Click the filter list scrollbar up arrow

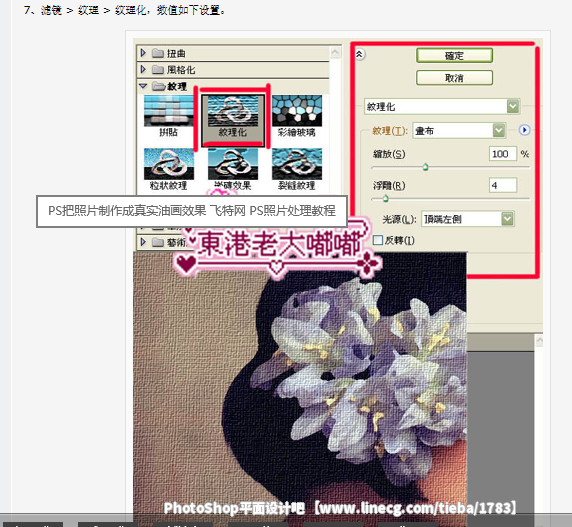[x=335, y=52]
